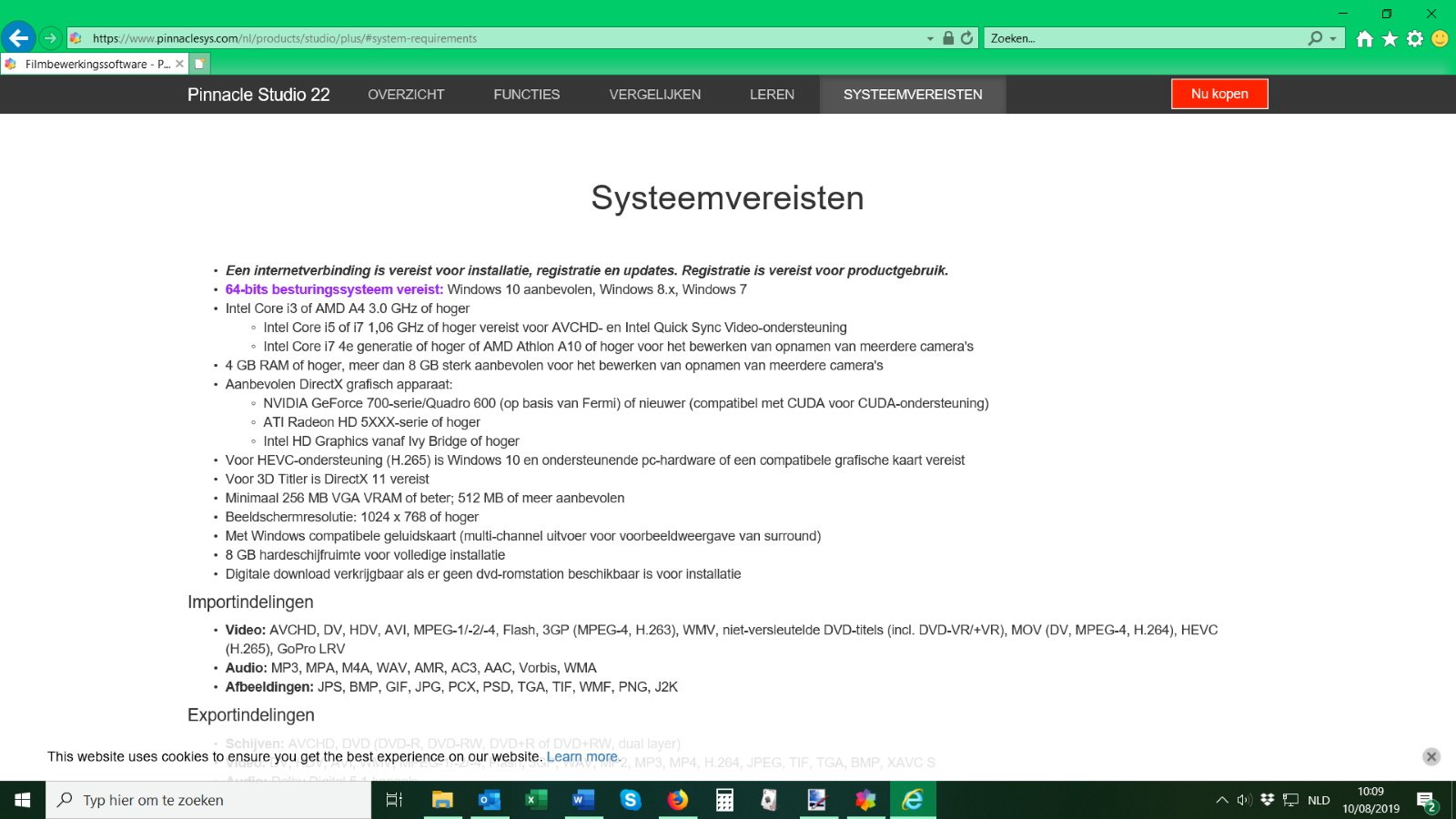Click the Dropbox tray icon

point(1267,800)
